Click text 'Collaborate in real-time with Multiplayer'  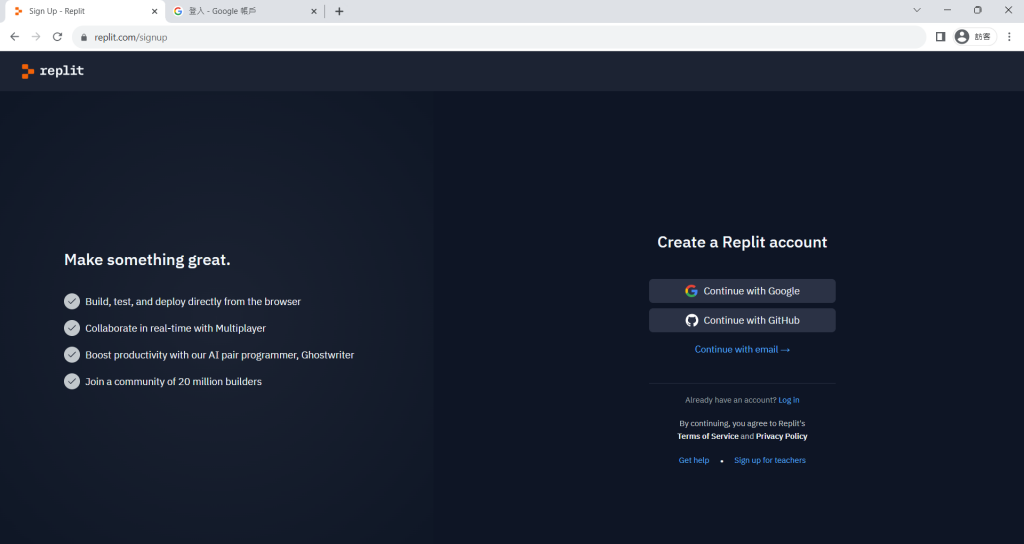[x=175, y=328]
